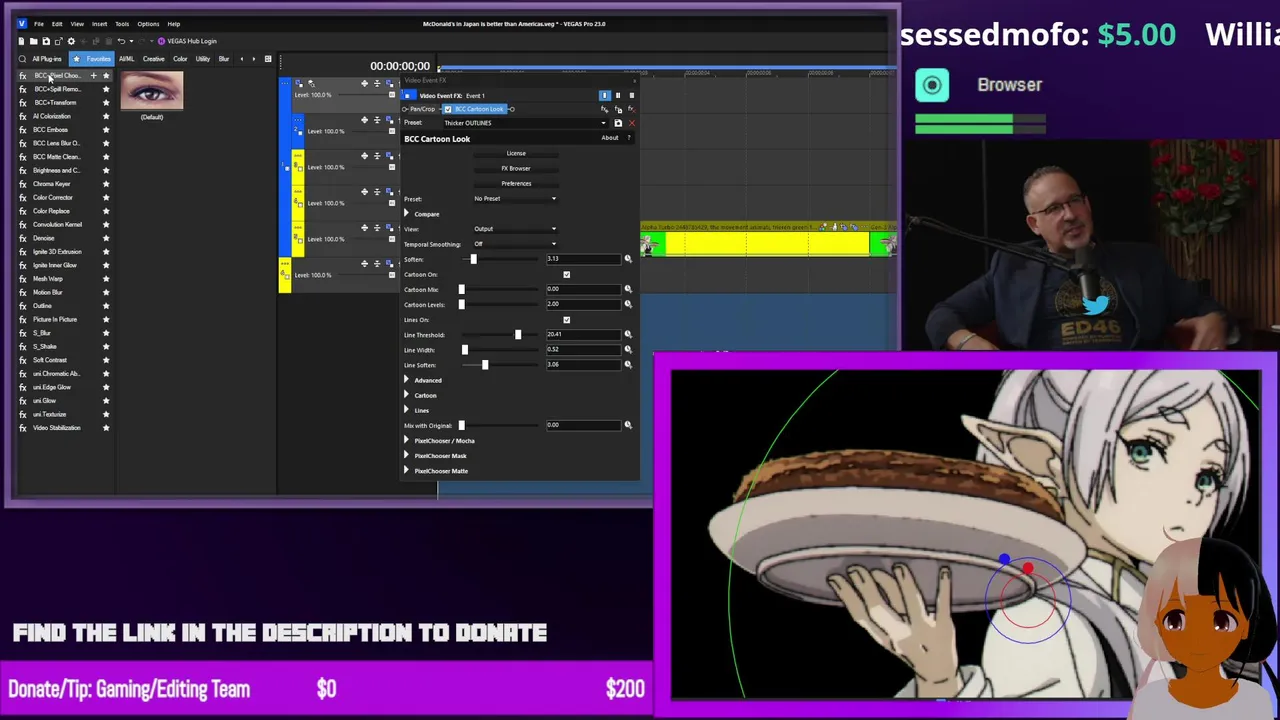Click the Browser source icon in stream overlay
Screen dimensions: 1280x720
[x=932, y=85]
